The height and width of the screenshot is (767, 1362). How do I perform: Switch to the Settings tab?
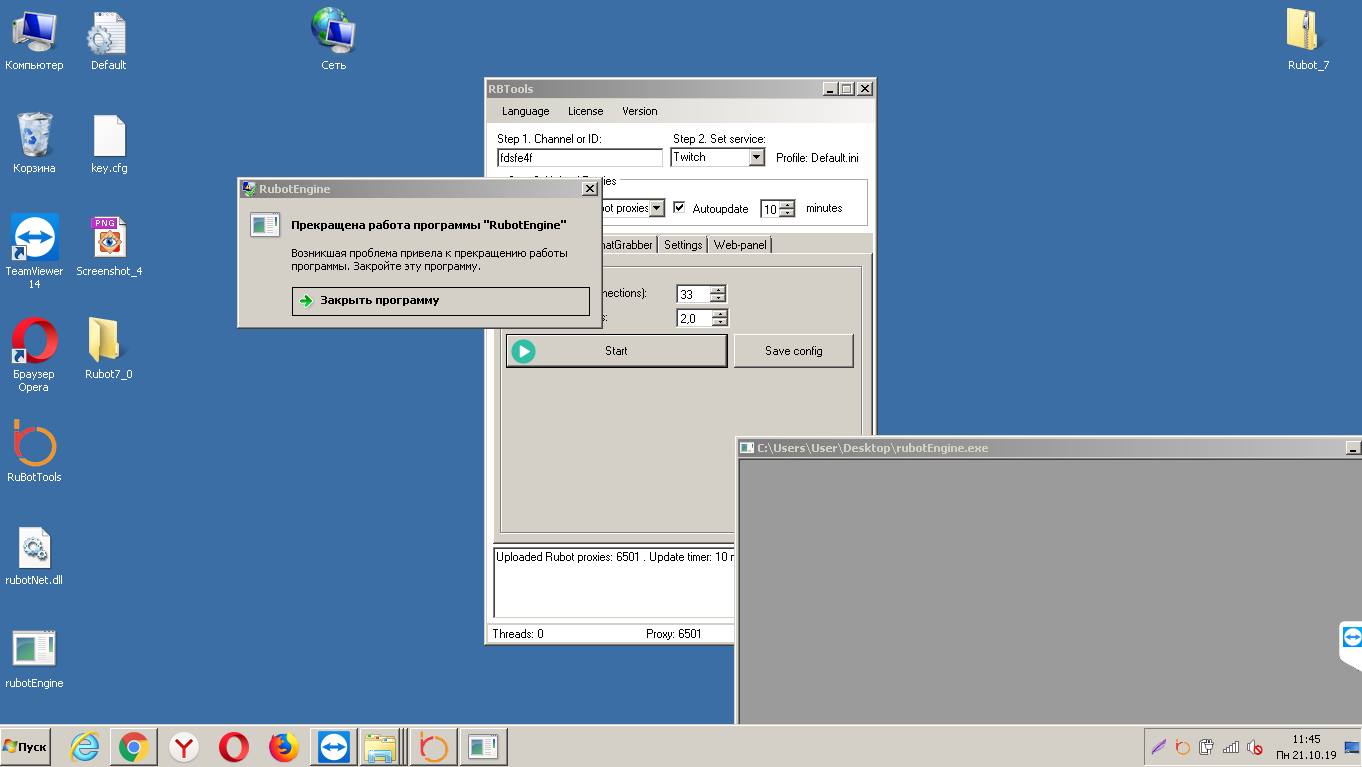pyautogui.click(x=683, y=245)
